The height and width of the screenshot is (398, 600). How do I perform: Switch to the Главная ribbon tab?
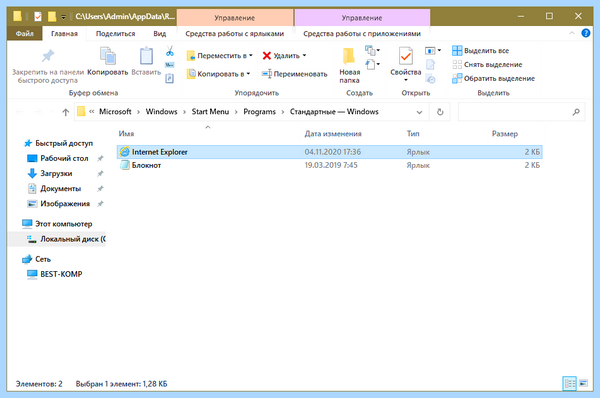click(64, 34)
